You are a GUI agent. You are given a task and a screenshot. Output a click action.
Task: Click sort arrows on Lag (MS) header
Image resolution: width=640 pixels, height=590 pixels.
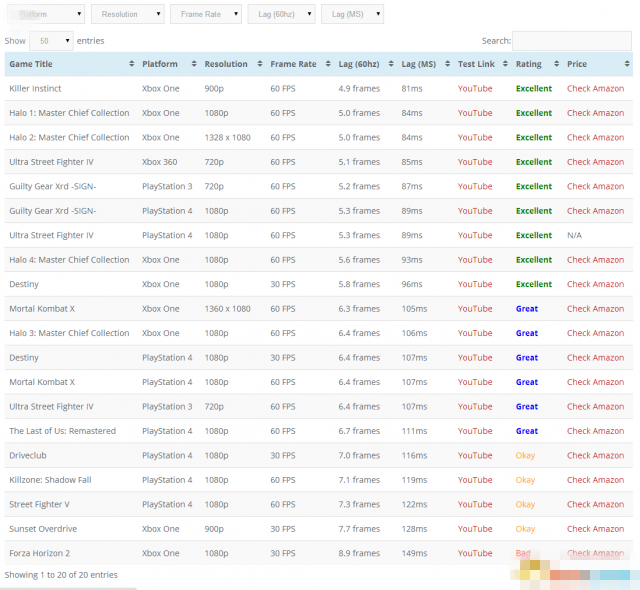pyautogui.click(x=446, y=64)
